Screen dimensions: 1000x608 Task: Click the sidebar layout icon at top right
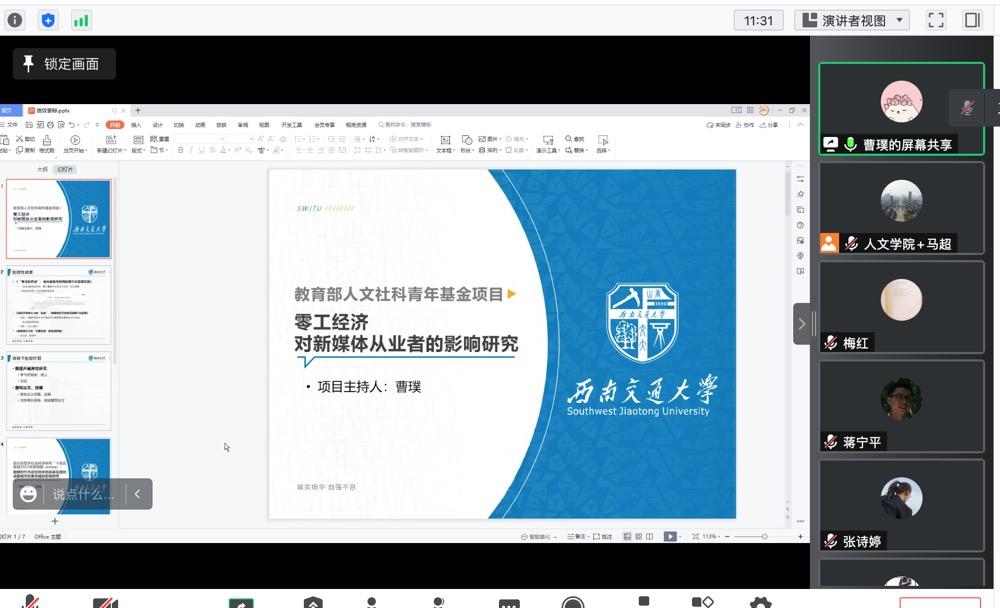click(x=972, y=20)
